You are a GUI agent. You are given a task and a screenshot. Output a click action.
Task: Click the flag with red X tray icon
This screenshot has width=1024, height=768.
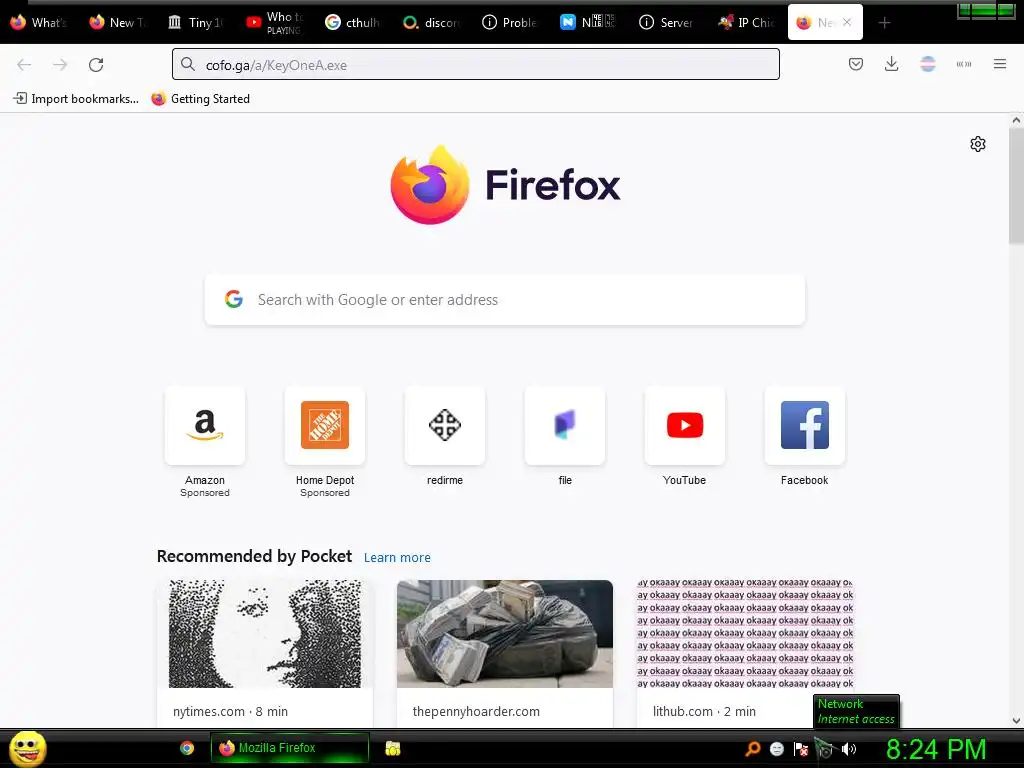(801, 749)
